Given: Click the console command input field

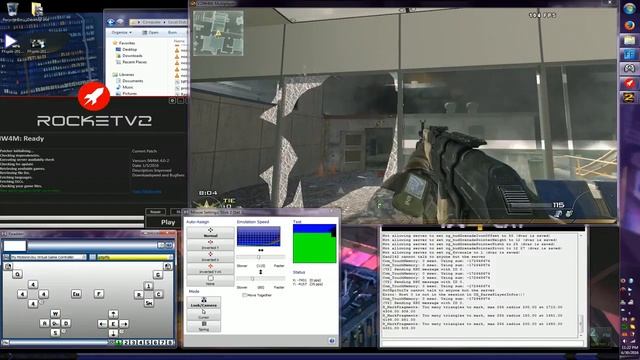Looking at the screenshot, I should click(482, 343).
